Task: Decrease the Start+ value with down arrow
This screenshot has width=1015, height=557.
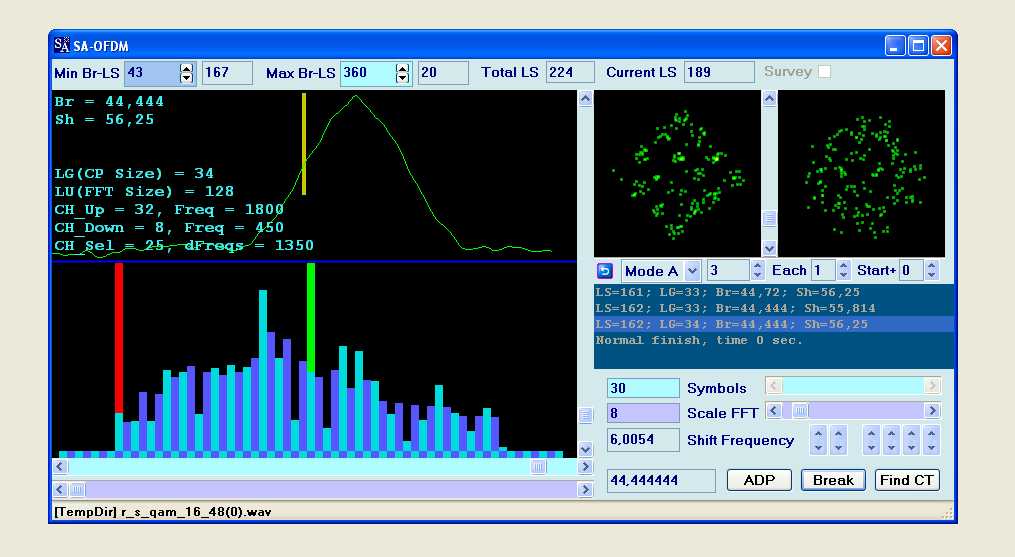Action: point(931,275)
